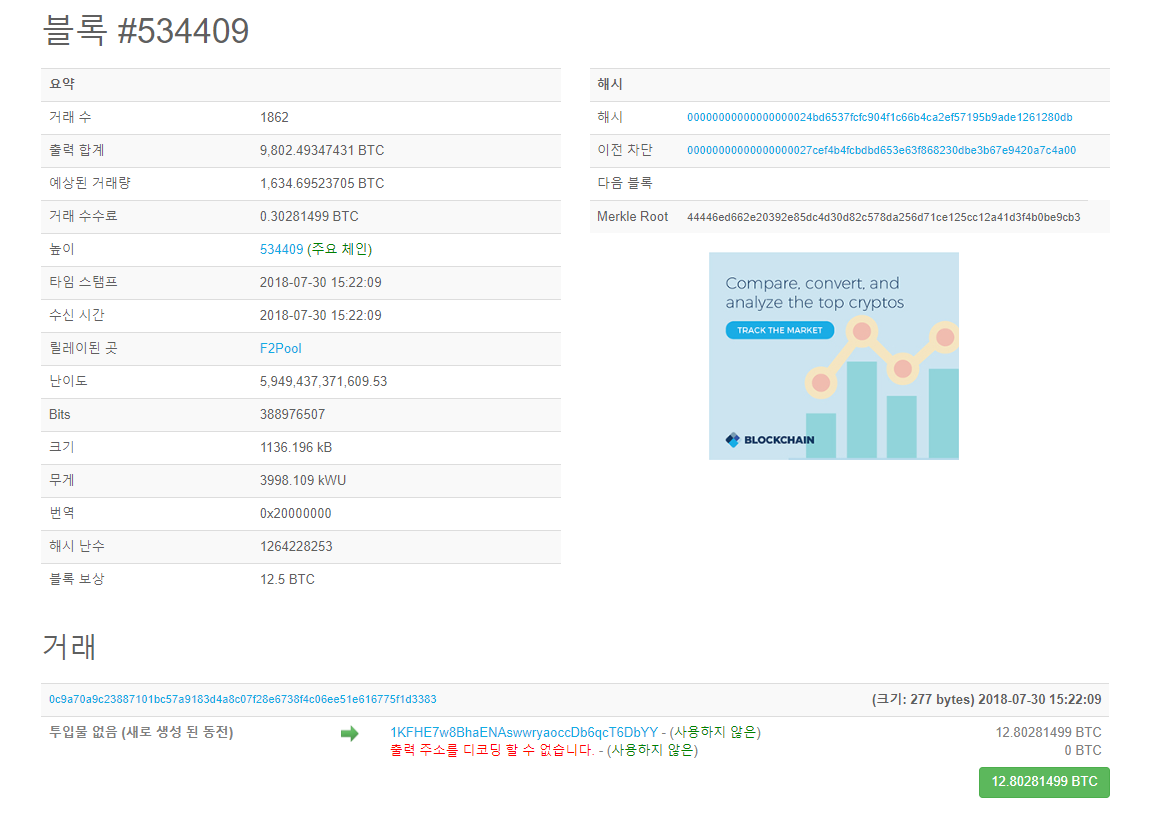The height and width of the screenshot is (831, 1156).
Task: Click the 거래 transactions heading
Action: tap(69, 647)
